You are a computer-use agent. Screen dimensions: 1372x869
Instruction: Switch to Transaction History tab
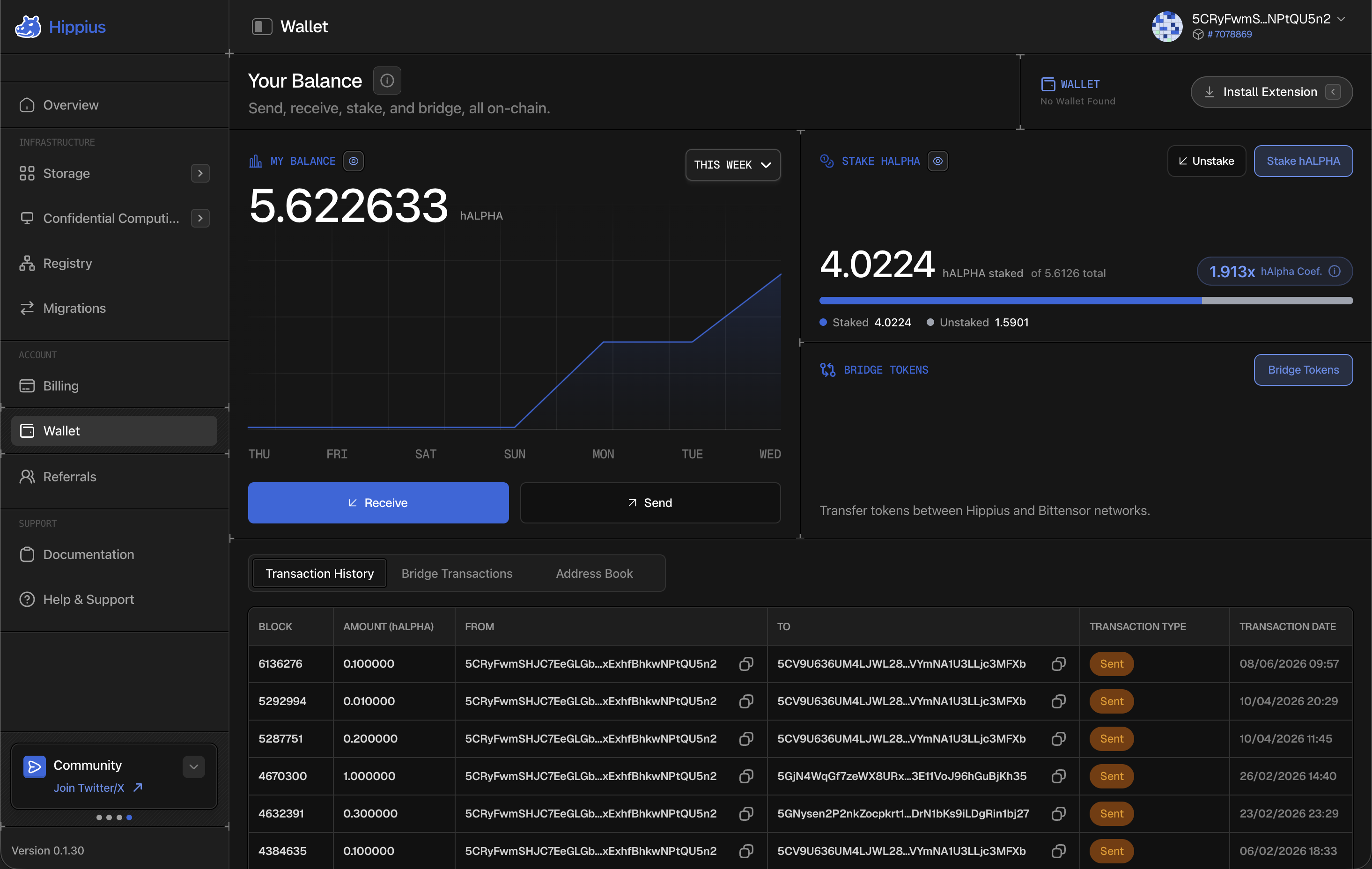(320, 573)
